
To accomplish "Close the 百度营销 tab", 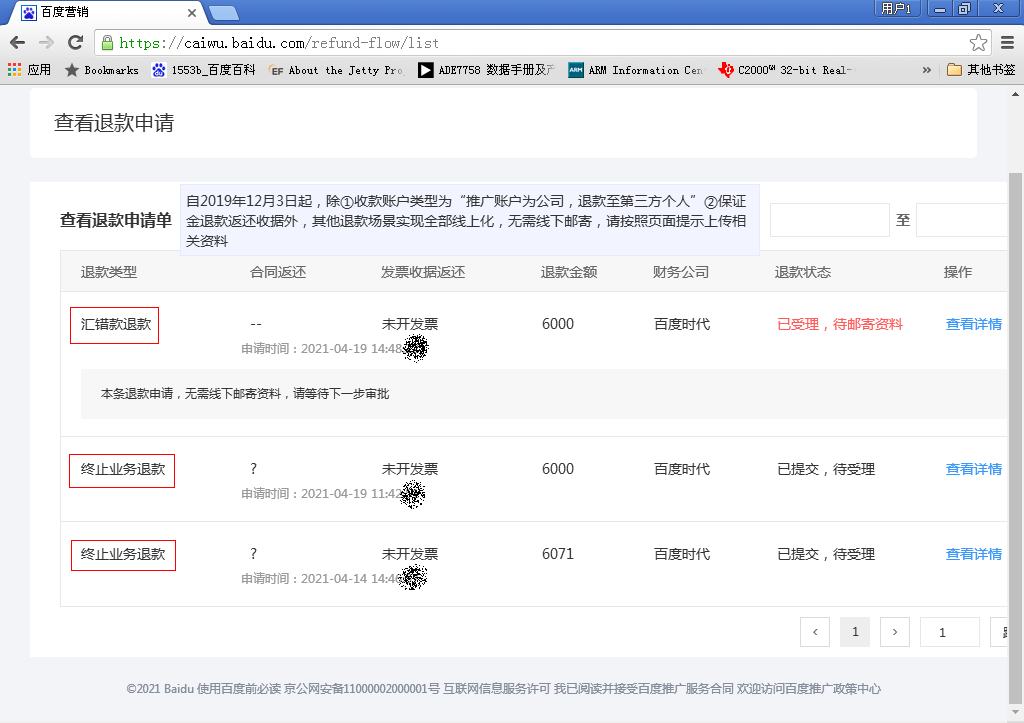I will point(191,12).
